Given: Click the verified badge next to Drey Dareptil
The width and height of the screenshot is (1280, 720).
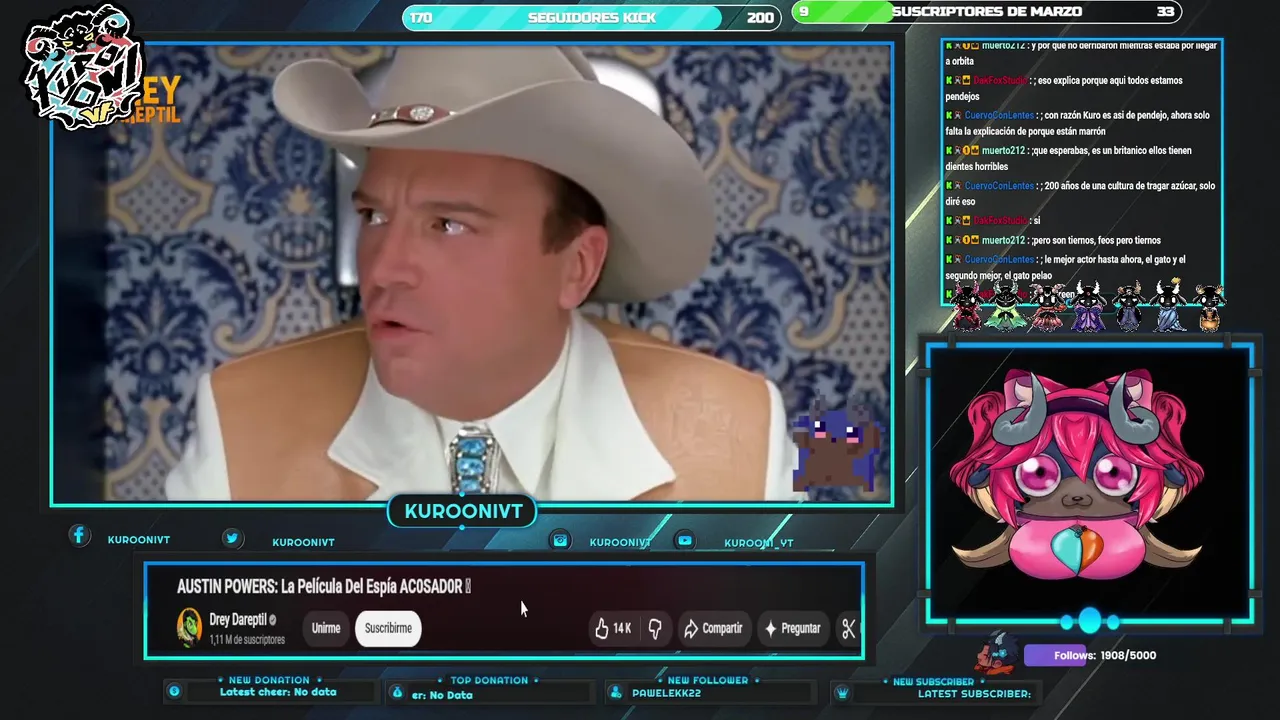Looking at the screenshot, I should (x=272, y=620).
